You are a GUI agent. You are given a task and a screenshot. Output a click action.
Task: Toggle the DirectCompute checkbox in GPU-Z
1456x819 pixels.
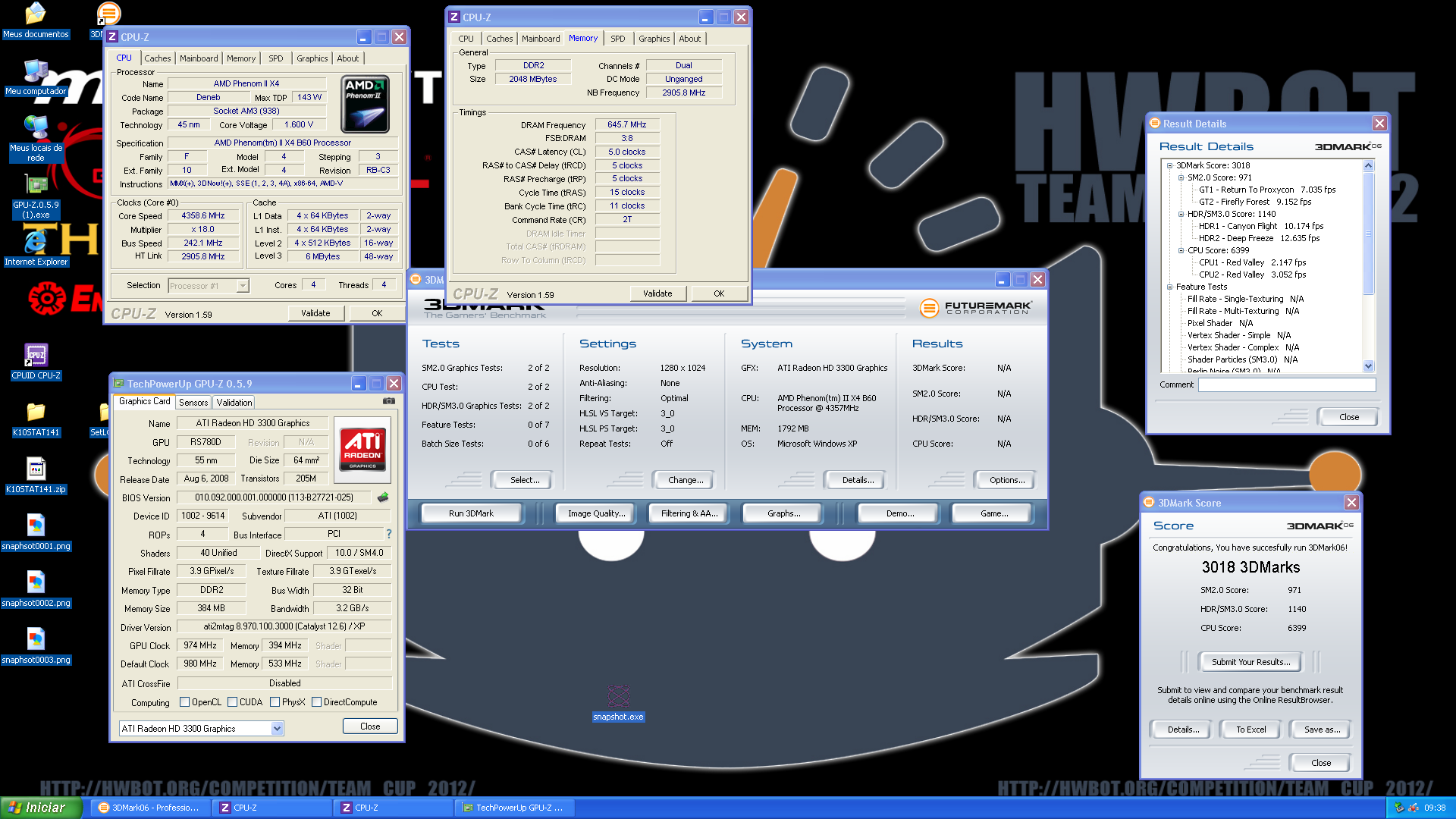coord(316,702)
